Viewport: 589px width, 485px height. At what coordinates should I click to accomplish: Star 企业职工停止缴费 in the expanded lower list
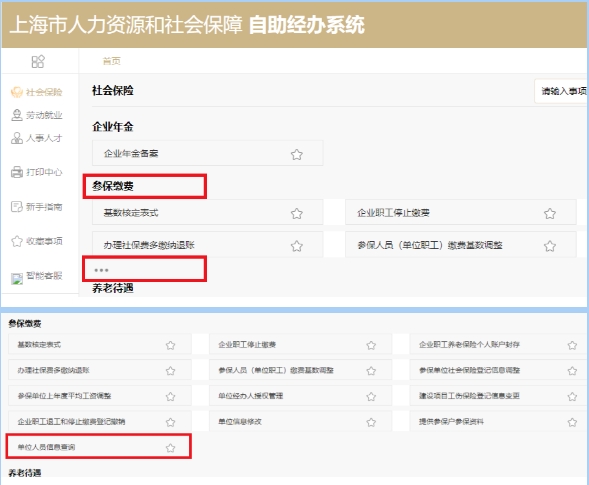pyautogui.click(x=371, y=345)
